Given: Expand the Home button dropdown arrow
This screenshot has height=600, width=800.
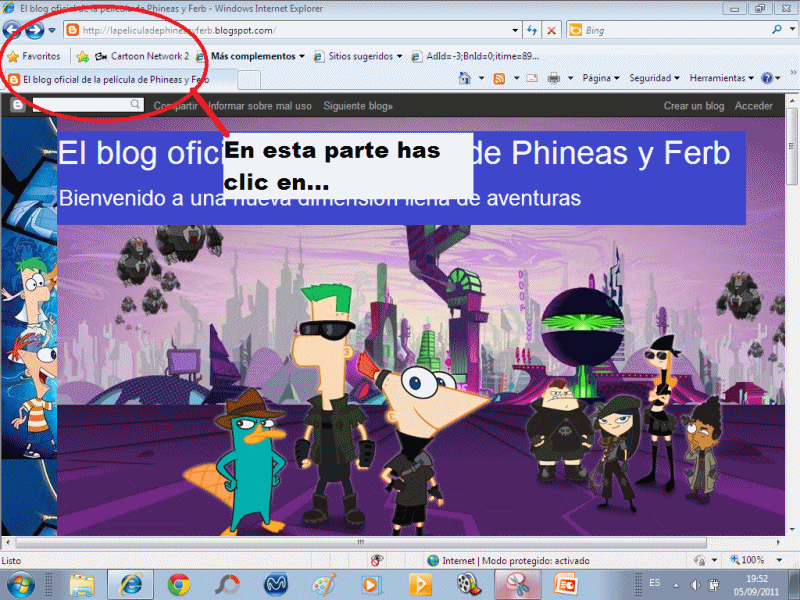Looking at the screenshot, I should pyautogui.click(x=481, y=79).
